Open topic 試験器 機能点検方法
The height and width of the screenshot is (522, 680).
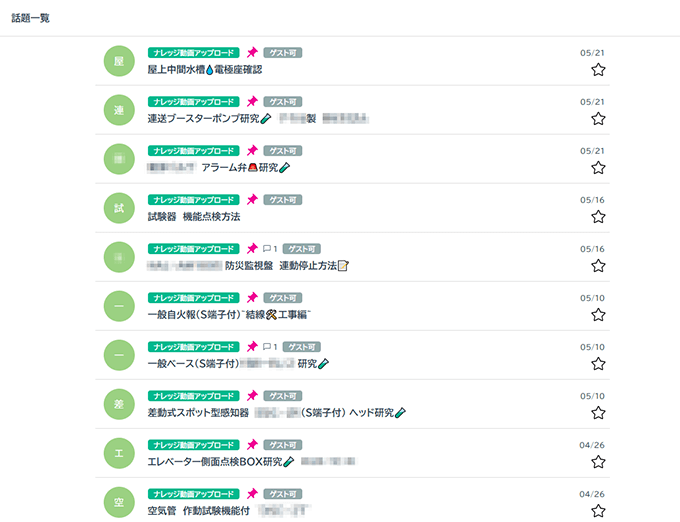(194, 216)
